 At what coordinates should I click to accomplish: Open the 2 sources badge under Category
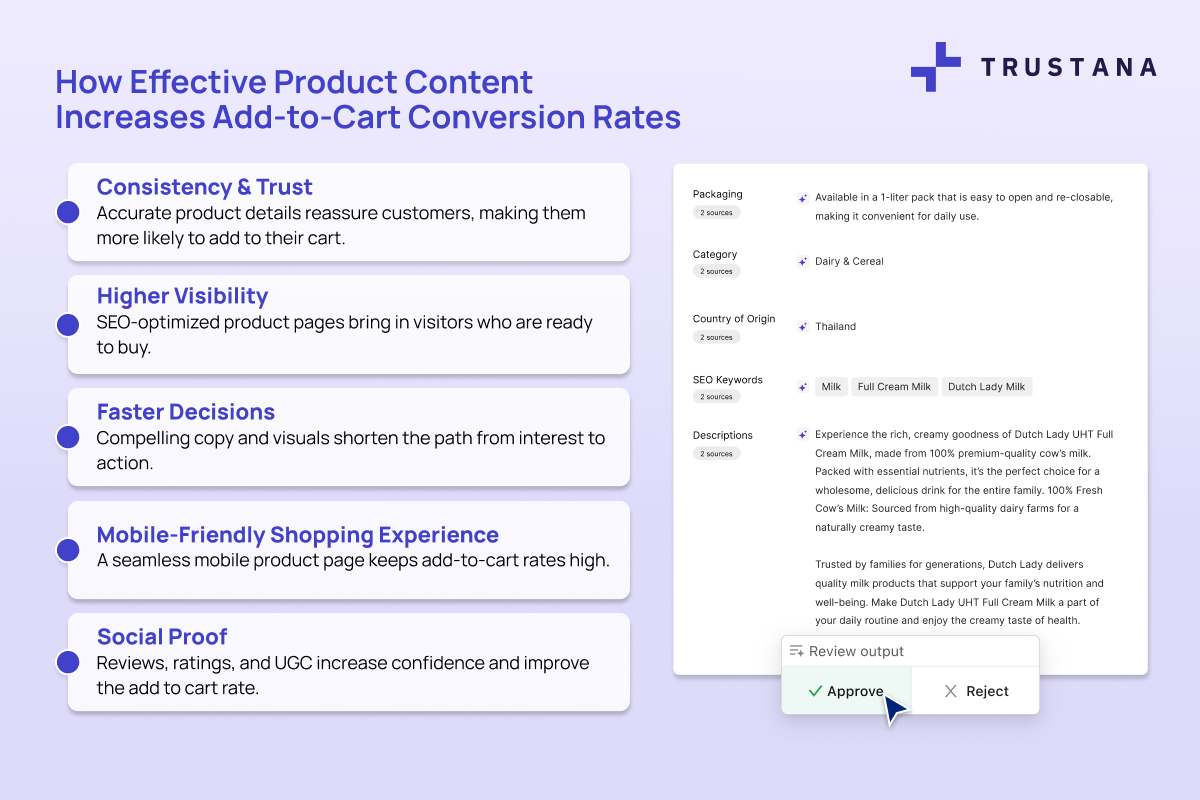tap(716, 271)
